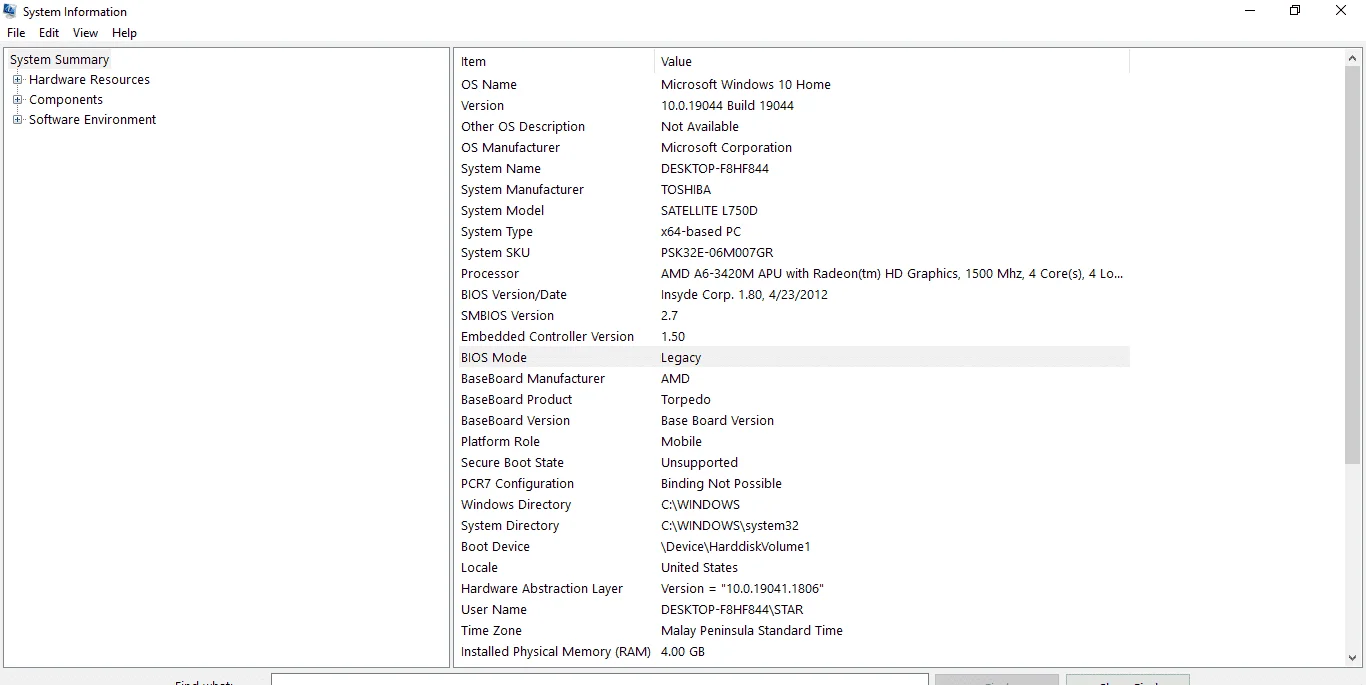Image resolution: width=1366 pixels, height=685 pixels.
Task: Open the Edit menu
Action: pos(49,33)
